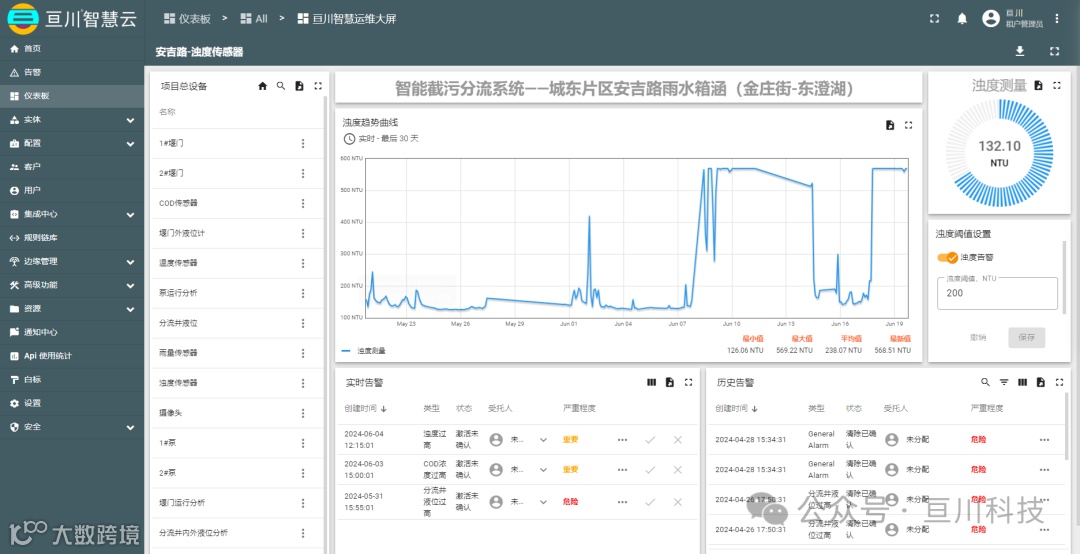
Task: Open 客户 customers in the sidebar
Action: [72, 167]
